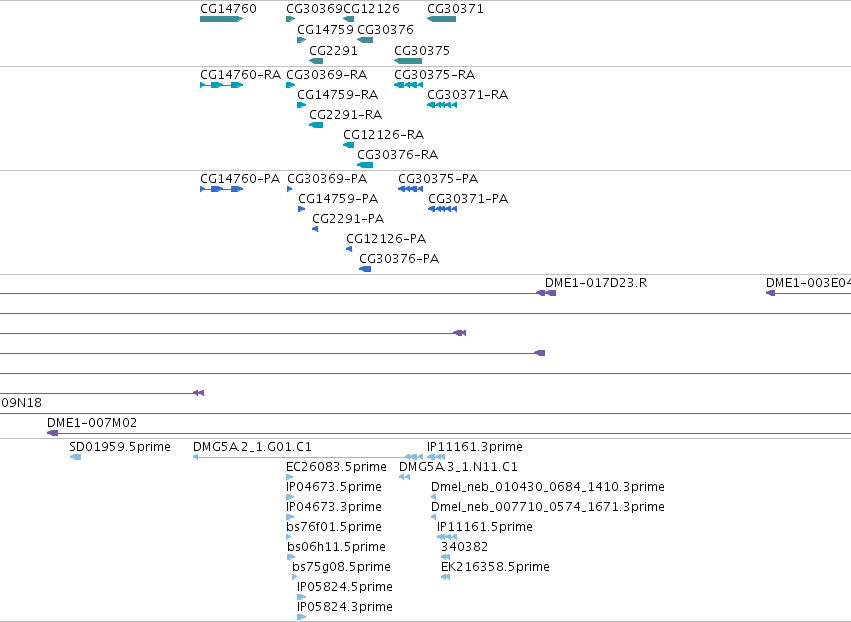Screen dimensions: 851x622
Task: Click the CG2291-PA protein label
Action: [348, 219]
